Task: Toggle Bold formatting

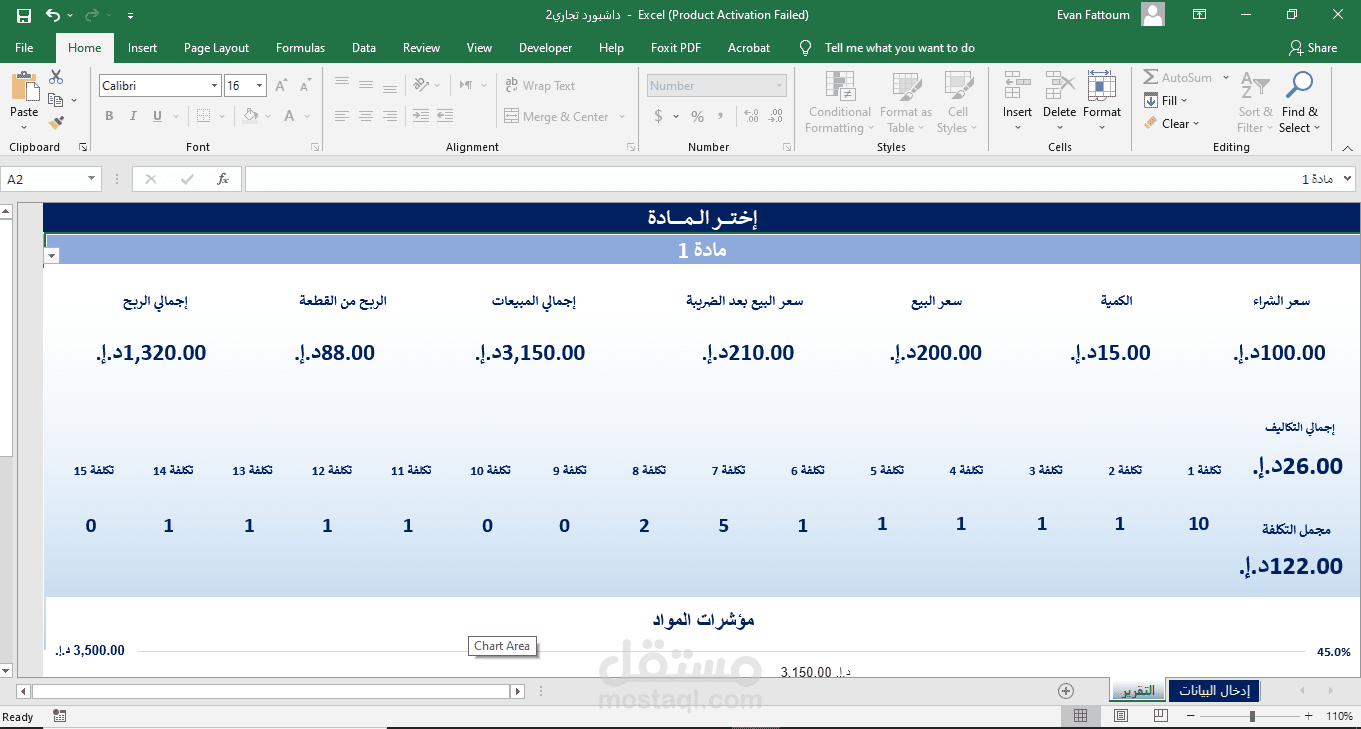Action: [x=109, y=117]
